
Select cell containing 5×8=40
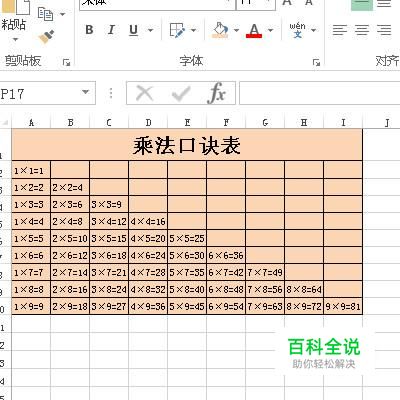[x=187, y=289]
